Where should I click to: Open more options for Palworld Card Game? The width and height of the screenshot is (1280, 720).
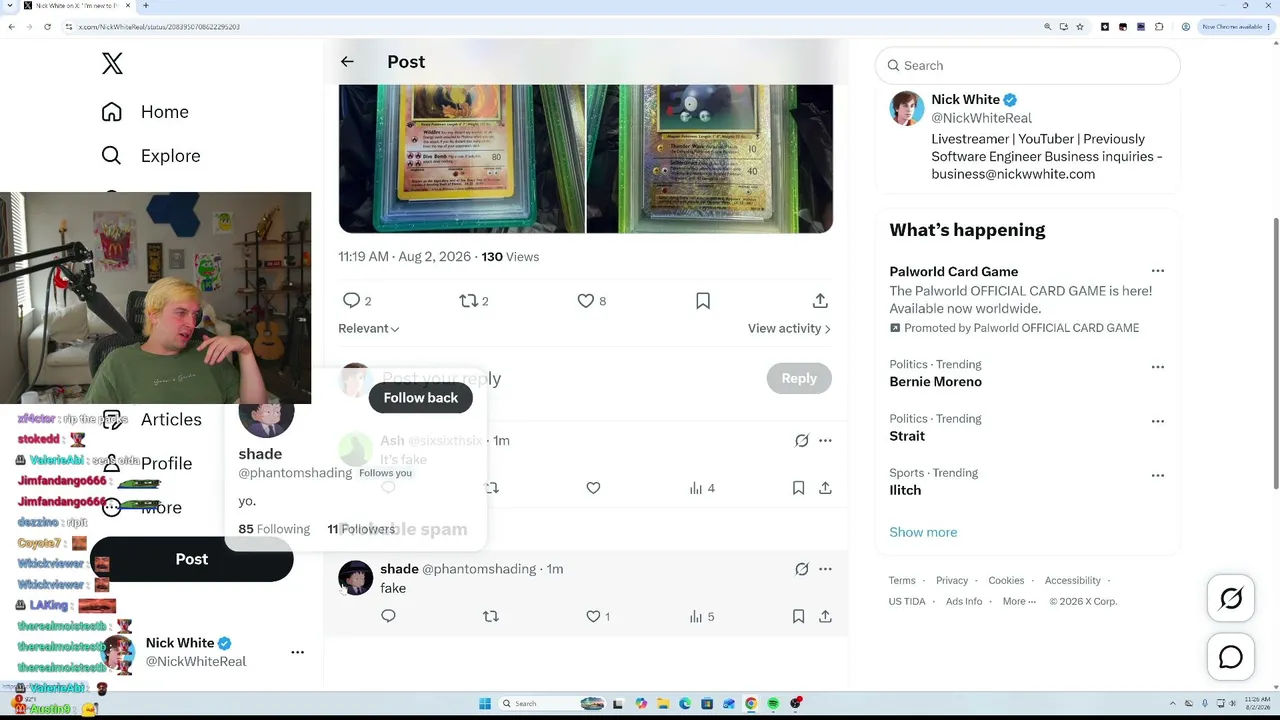coord(1158,271)
